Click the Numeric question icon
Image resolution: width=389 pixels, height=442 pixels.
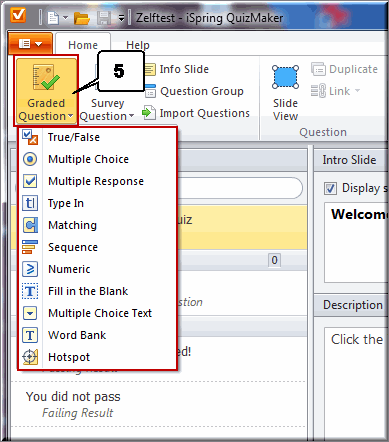30,269
